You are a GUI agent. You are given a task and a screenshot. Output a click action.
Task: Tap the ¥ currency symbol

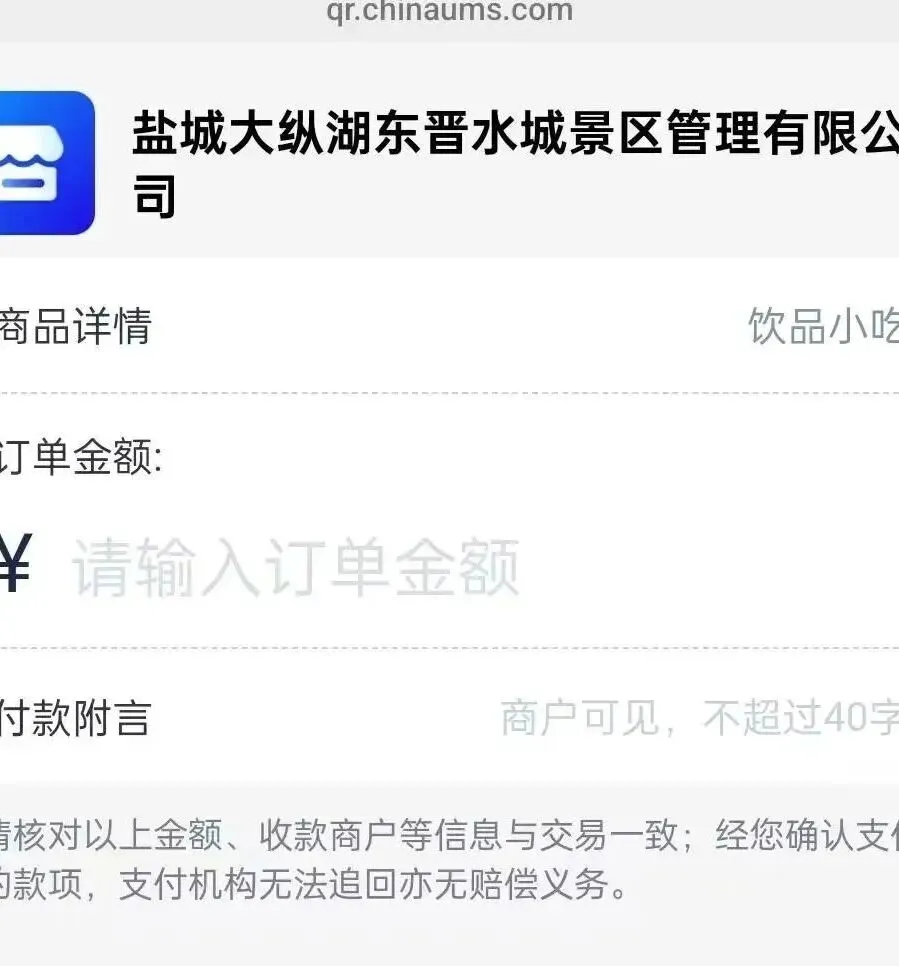pyautogui.click(x=15, y=562)
